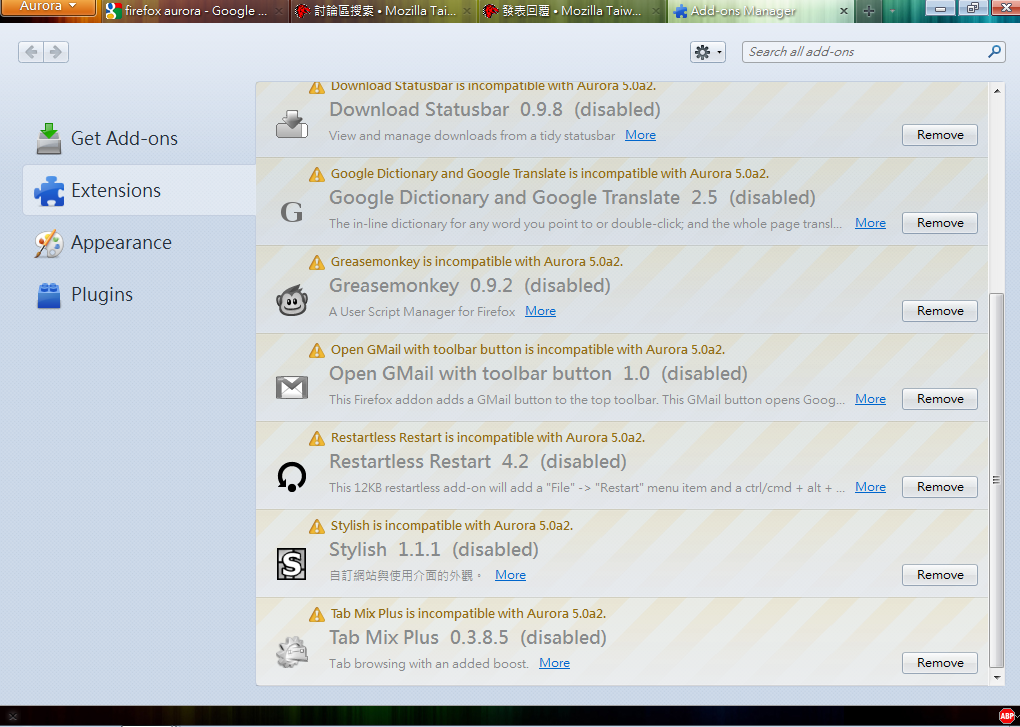Remove the Stylish extension
This screenshot has height=727, width=1020.
(x=940, y=575)
